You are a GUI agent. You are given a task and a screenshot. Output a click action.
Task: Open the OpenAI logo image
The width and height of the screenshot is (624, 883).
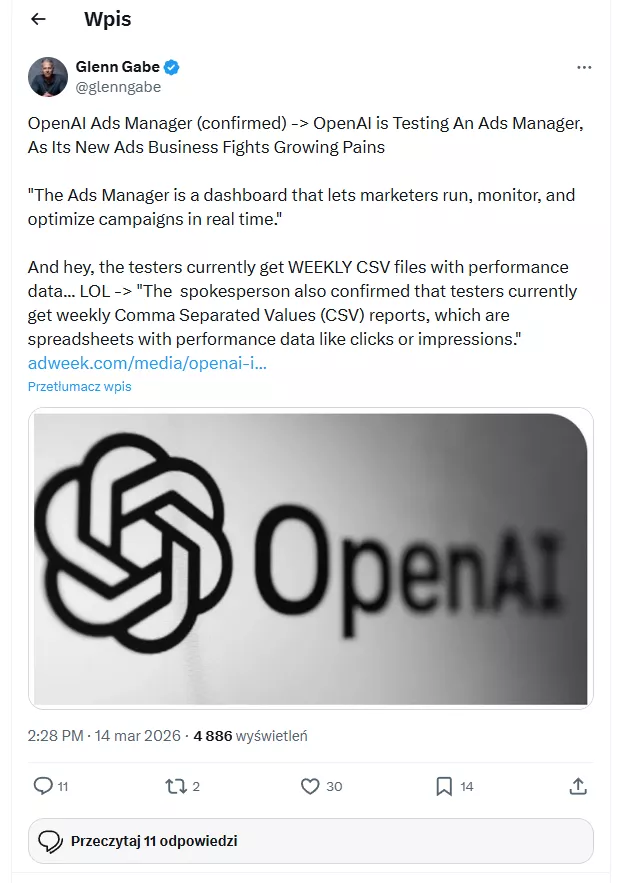(x=310, y=558)
